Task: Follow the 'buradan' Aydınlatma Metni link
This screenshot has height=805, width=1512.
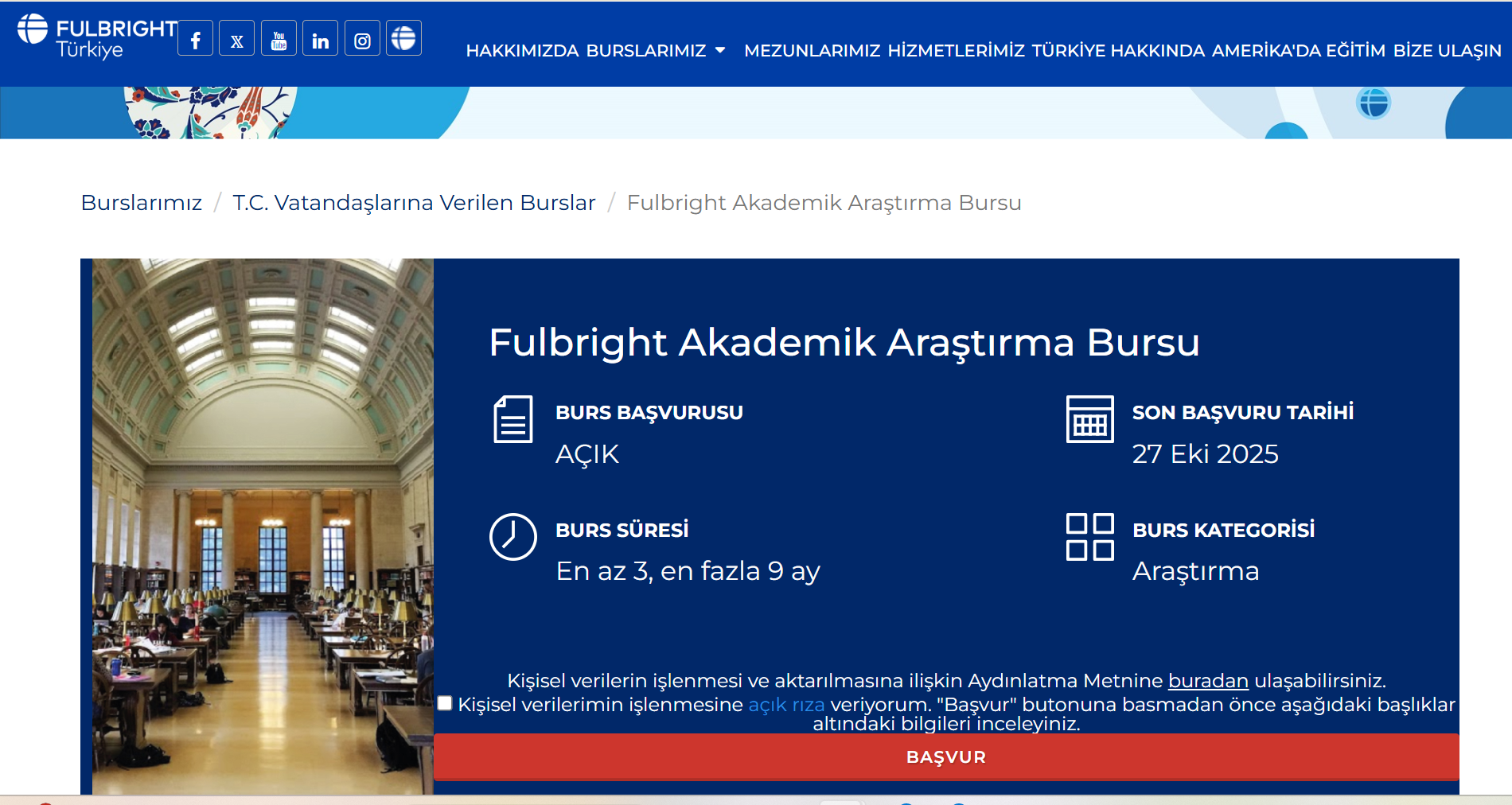Action: [1208, 681]
